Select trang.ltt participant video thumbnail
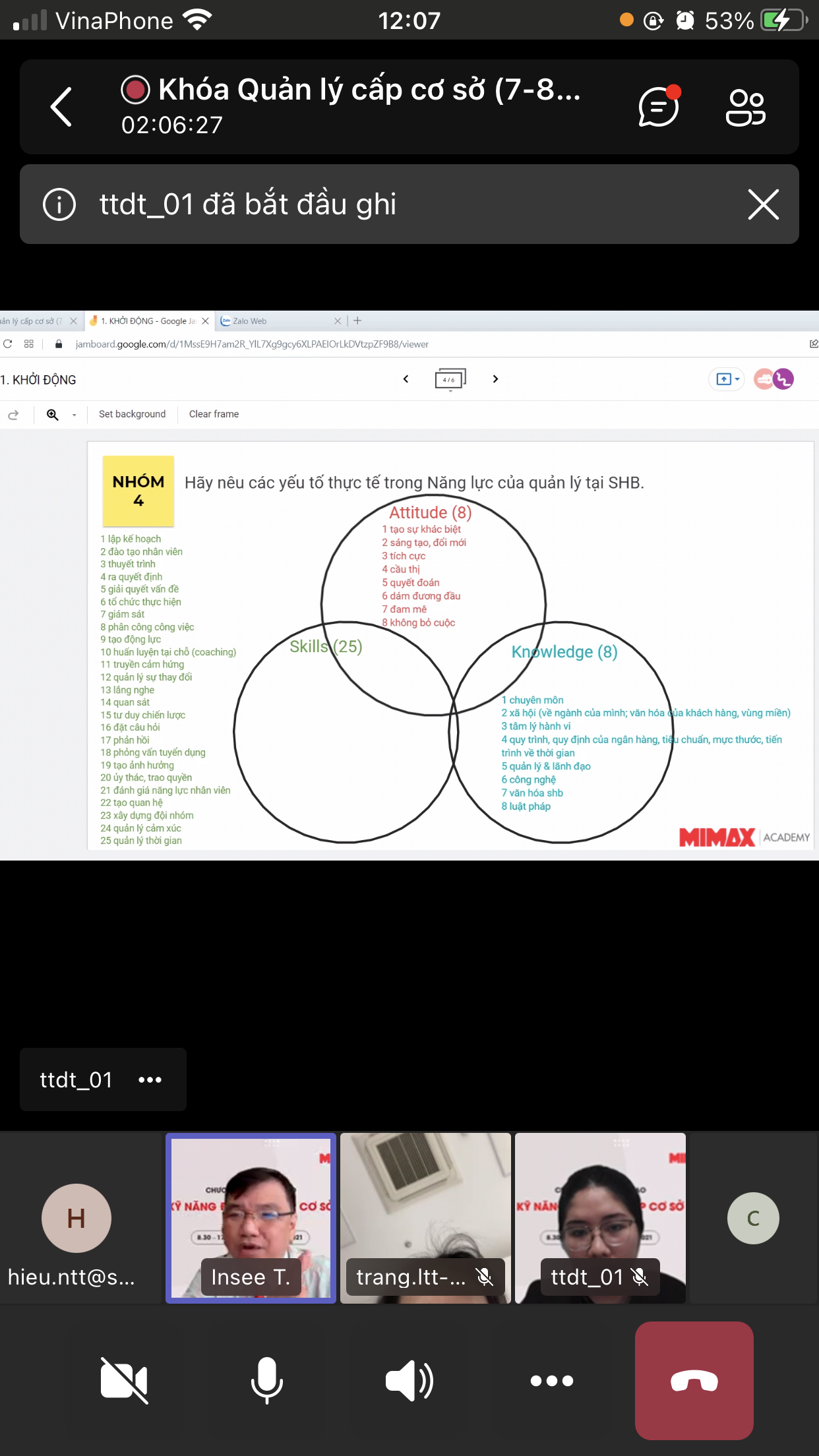Image resolution: width=819 pixels, height=1456 pixels. point(425,1218)
